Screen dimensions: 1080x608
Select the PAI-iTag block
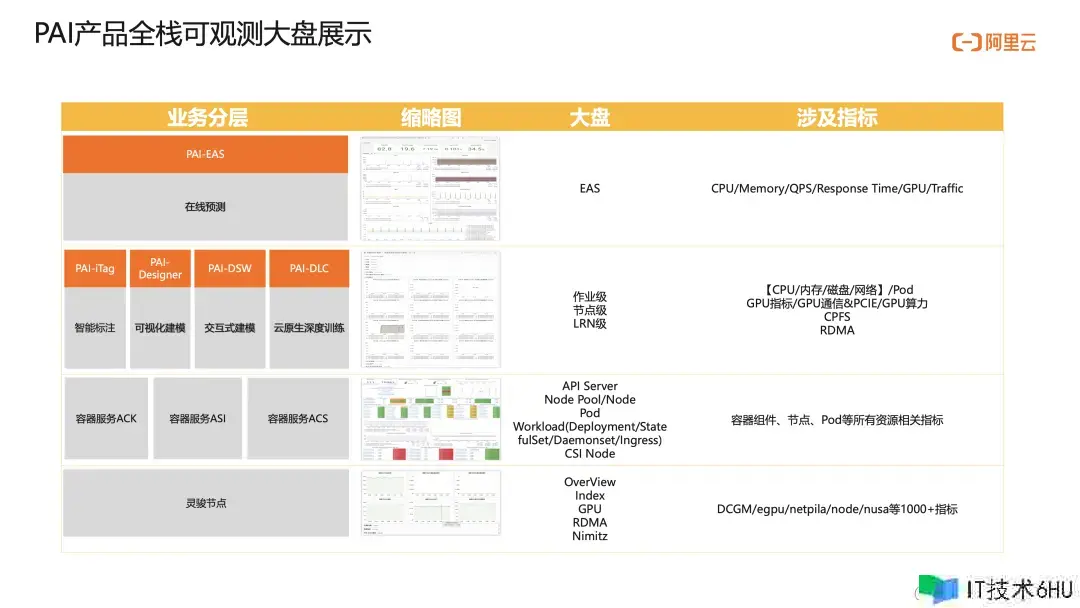(x=95, y=269)
